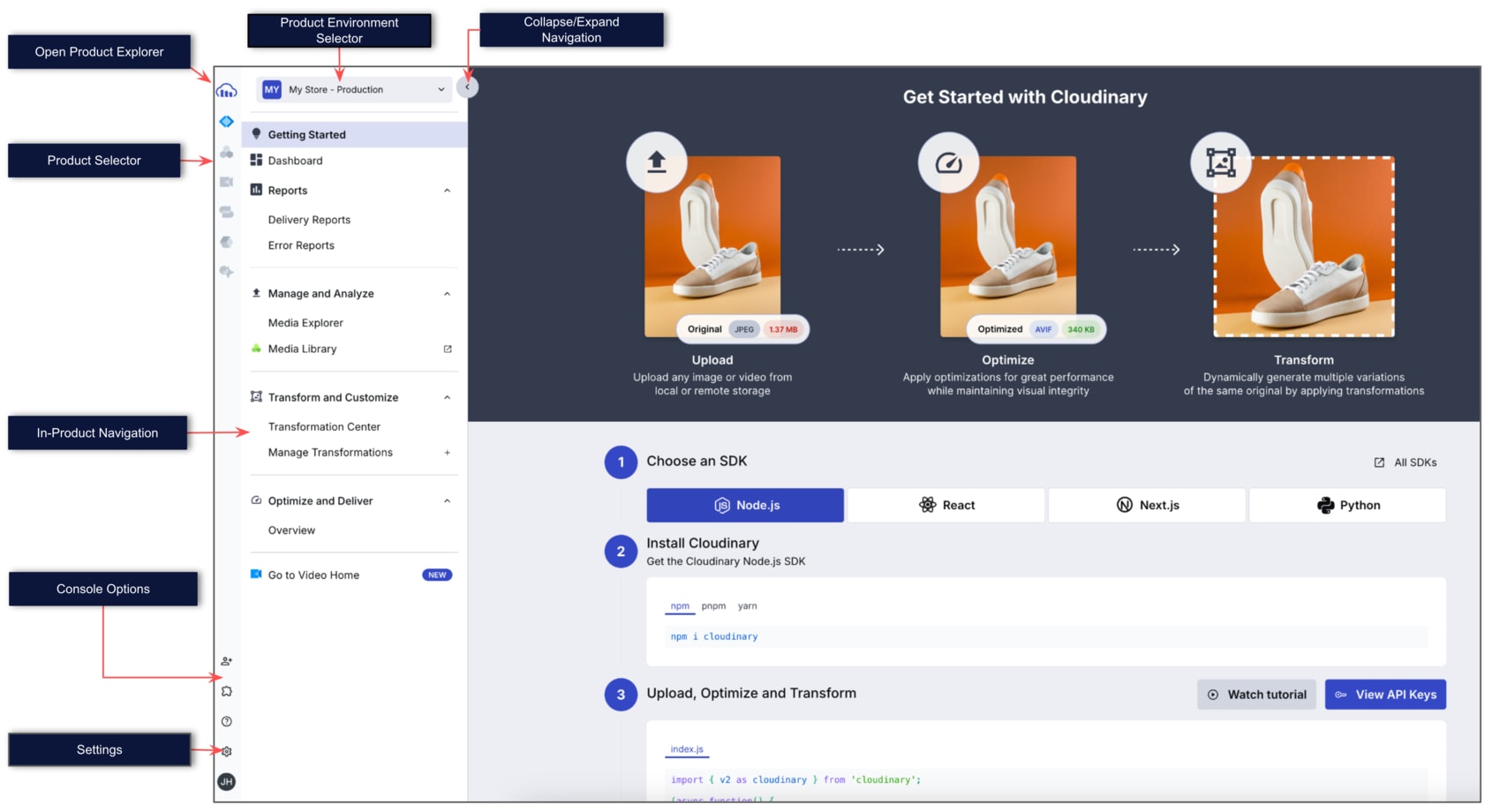This screenshot has height=812, width=1492.
Task: Open the help question mark icon
Action: coord(227,721)
